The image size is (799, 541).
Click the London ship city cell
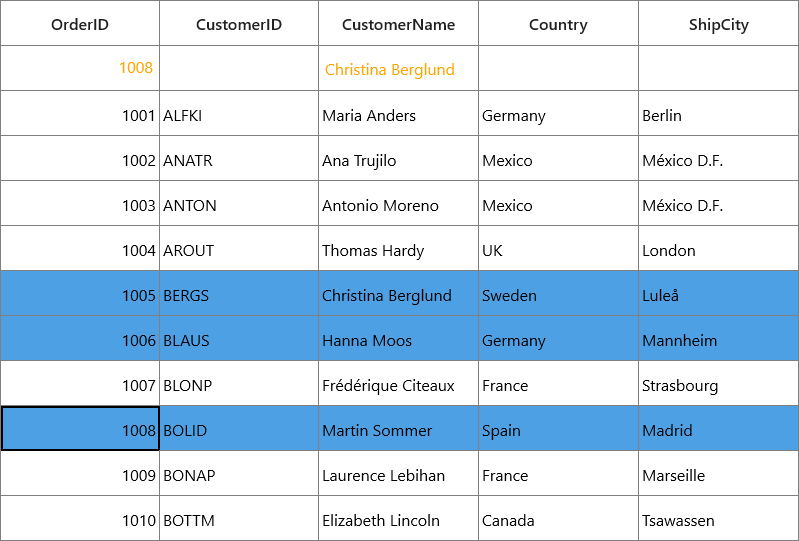(718, 248)
